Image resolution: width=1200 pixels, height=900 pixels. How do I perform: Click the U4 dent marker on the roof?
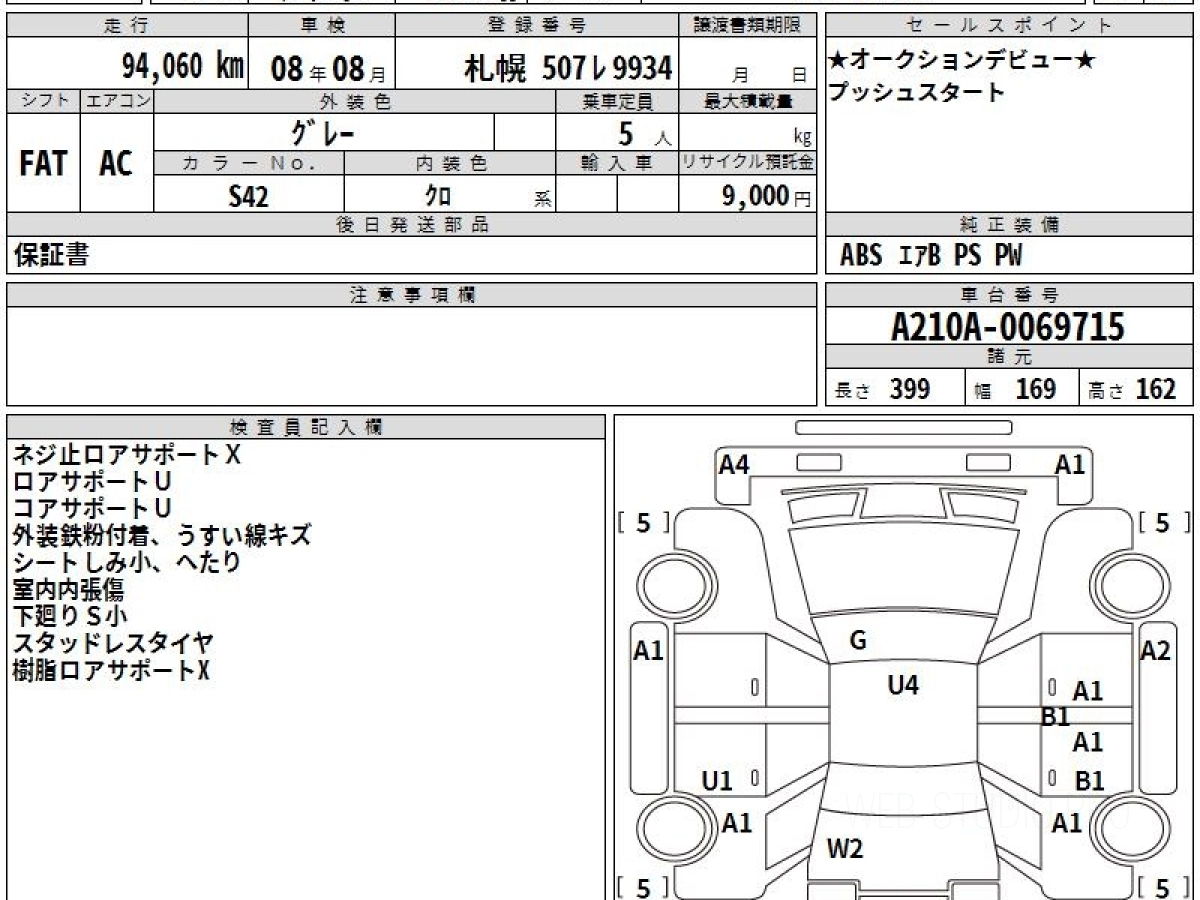pos(903,685)
